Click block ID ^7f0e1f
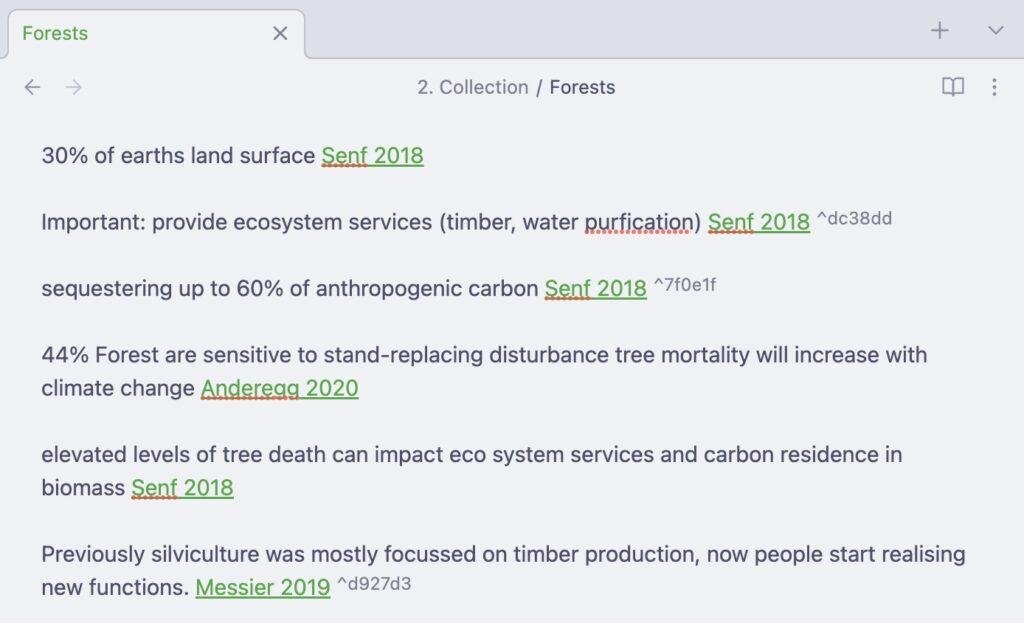 684,285
